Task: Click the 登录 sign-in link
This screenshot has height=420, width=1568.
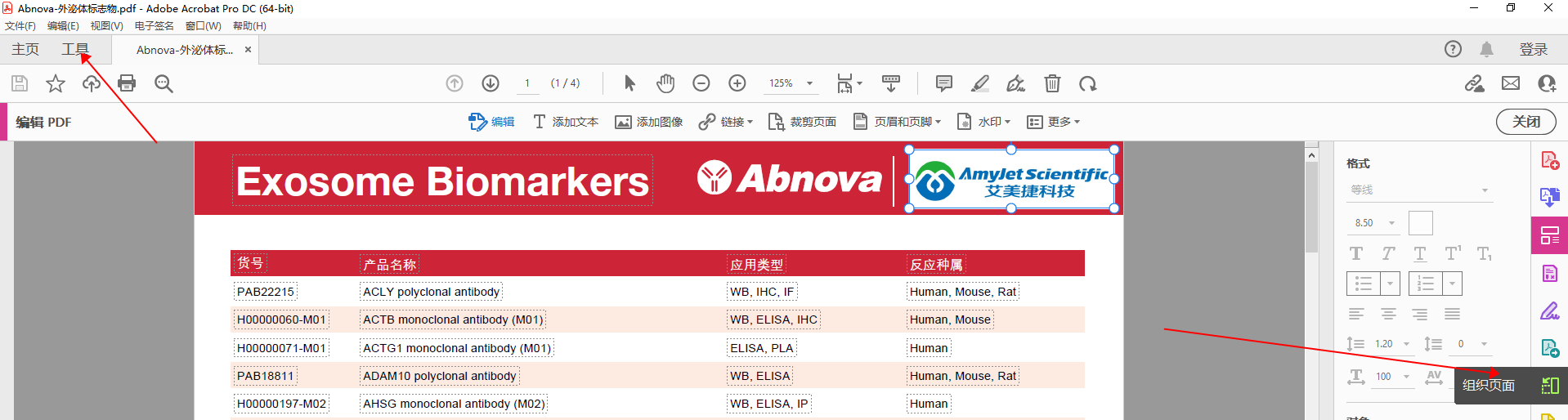Action: coord(1533,49)
